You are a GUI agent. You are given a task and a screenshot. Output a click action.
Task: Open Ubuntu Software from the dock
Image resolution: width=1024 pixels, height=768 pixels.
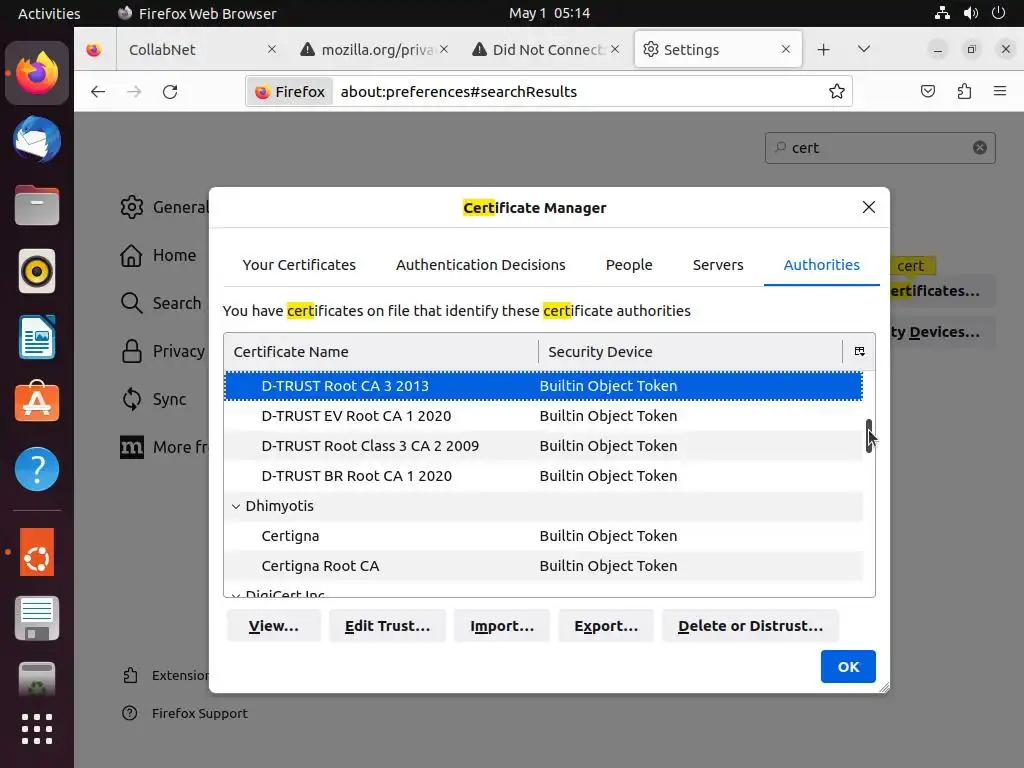pos(37,402)
